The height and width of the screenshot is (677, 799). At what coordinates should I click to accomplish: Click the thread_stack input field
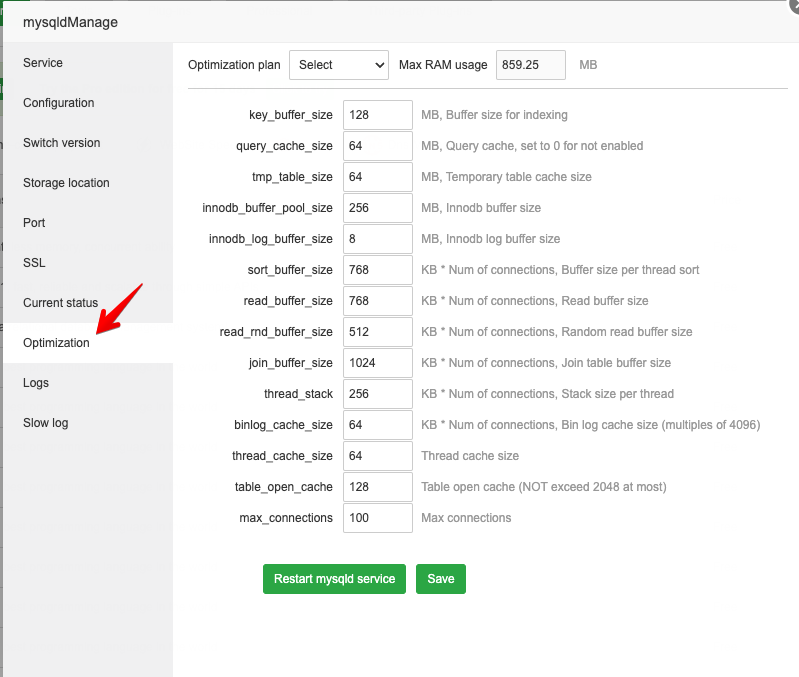[x=377, y=394]
